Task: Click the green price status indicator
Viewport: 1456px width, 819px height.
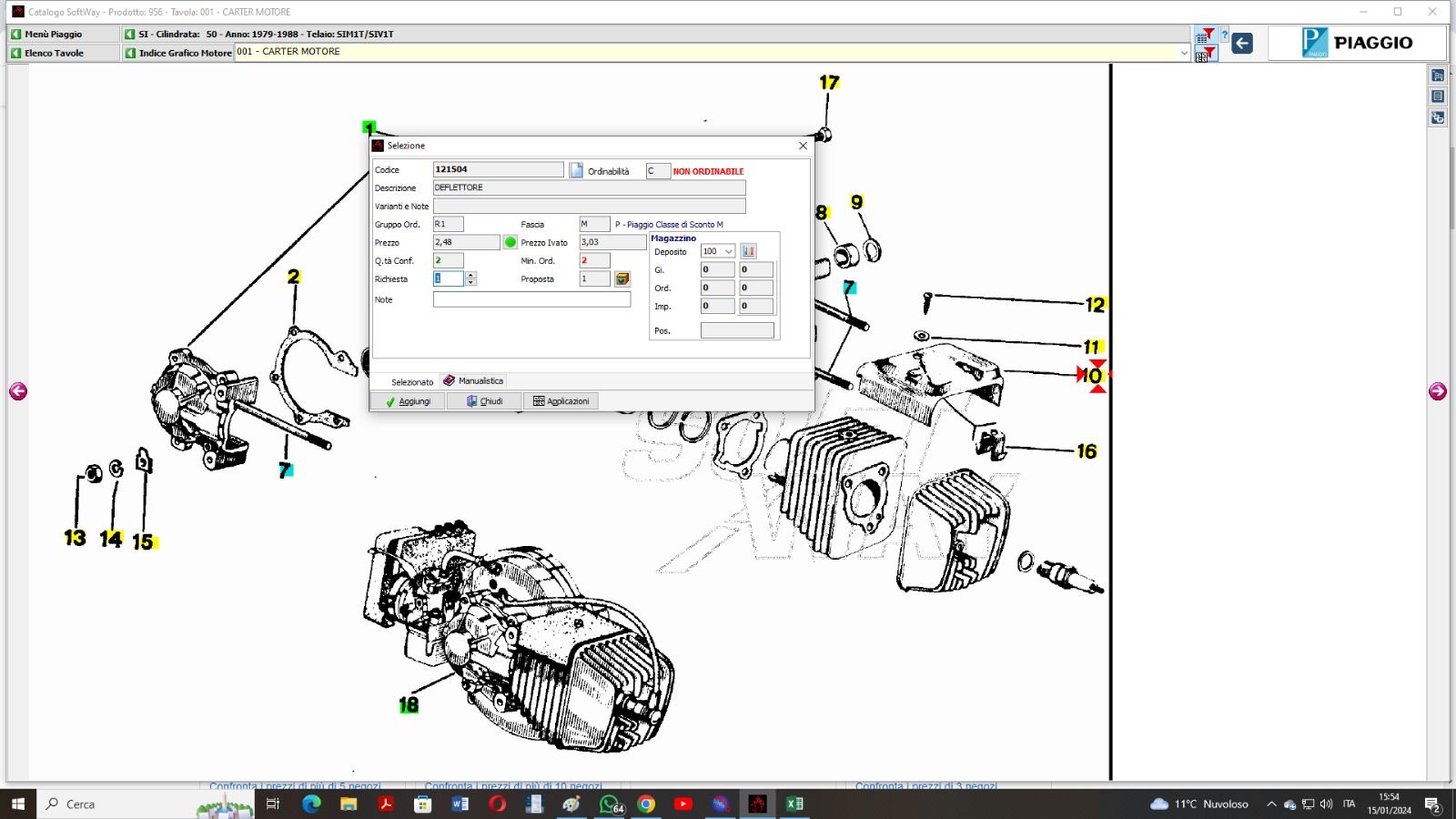Action: point(511,242)
